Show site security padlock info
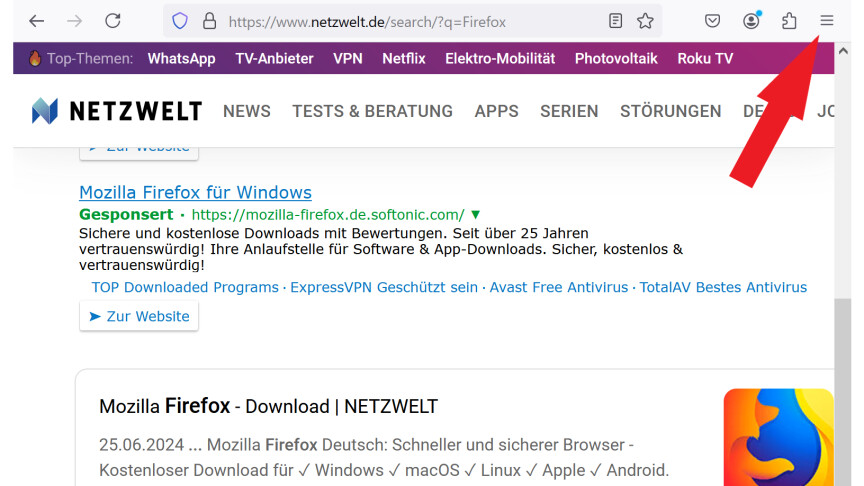This screenshot has width=864, height=486. (x=209, y=21)
